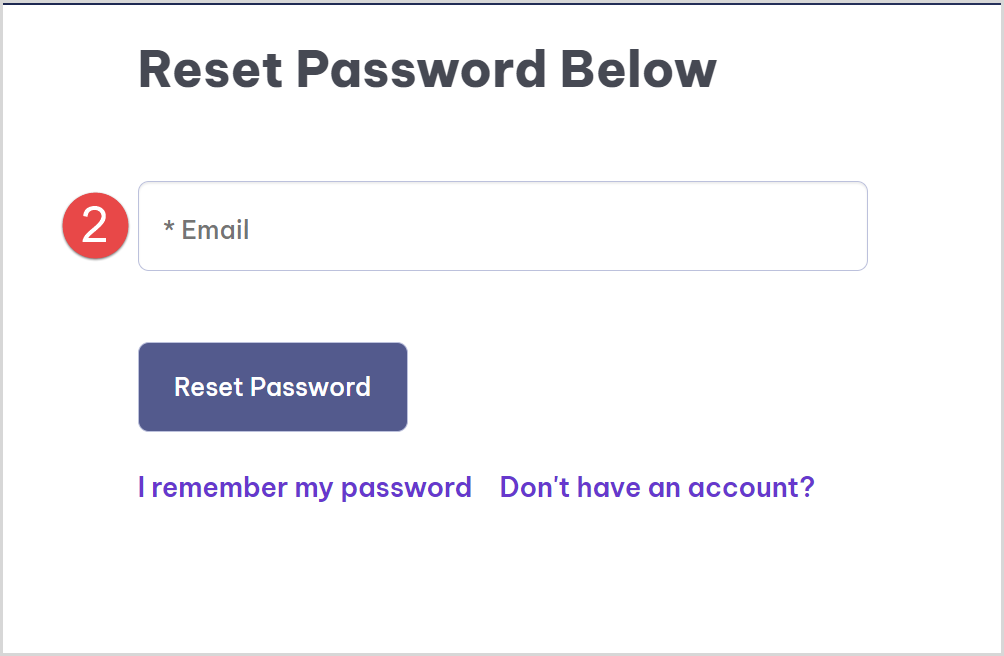
Task: Click the red step 2 badge
Action: (95, 226)
